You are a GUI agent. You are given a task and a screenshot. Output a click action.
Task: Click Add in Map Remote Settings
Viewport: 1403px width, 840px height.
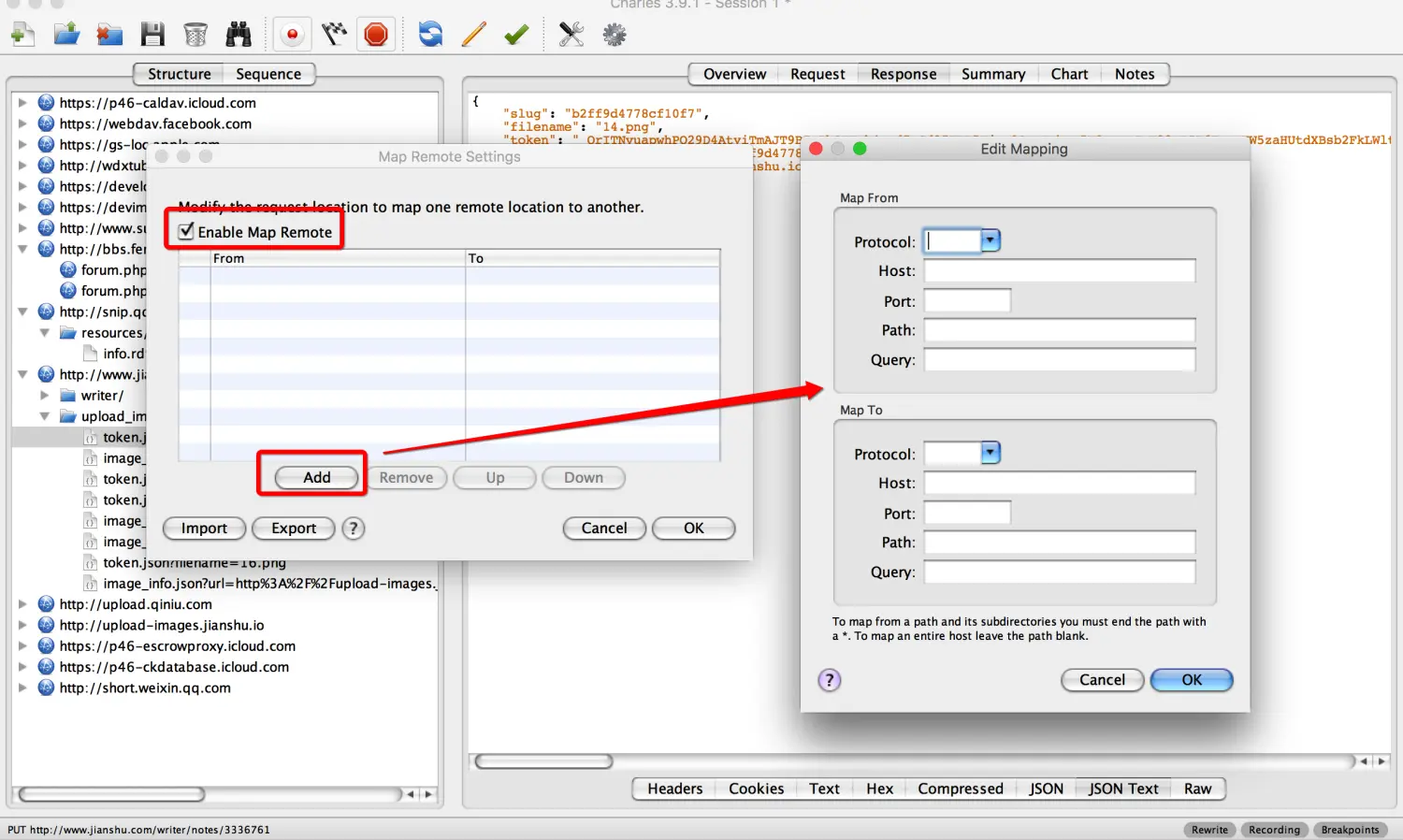317,477
